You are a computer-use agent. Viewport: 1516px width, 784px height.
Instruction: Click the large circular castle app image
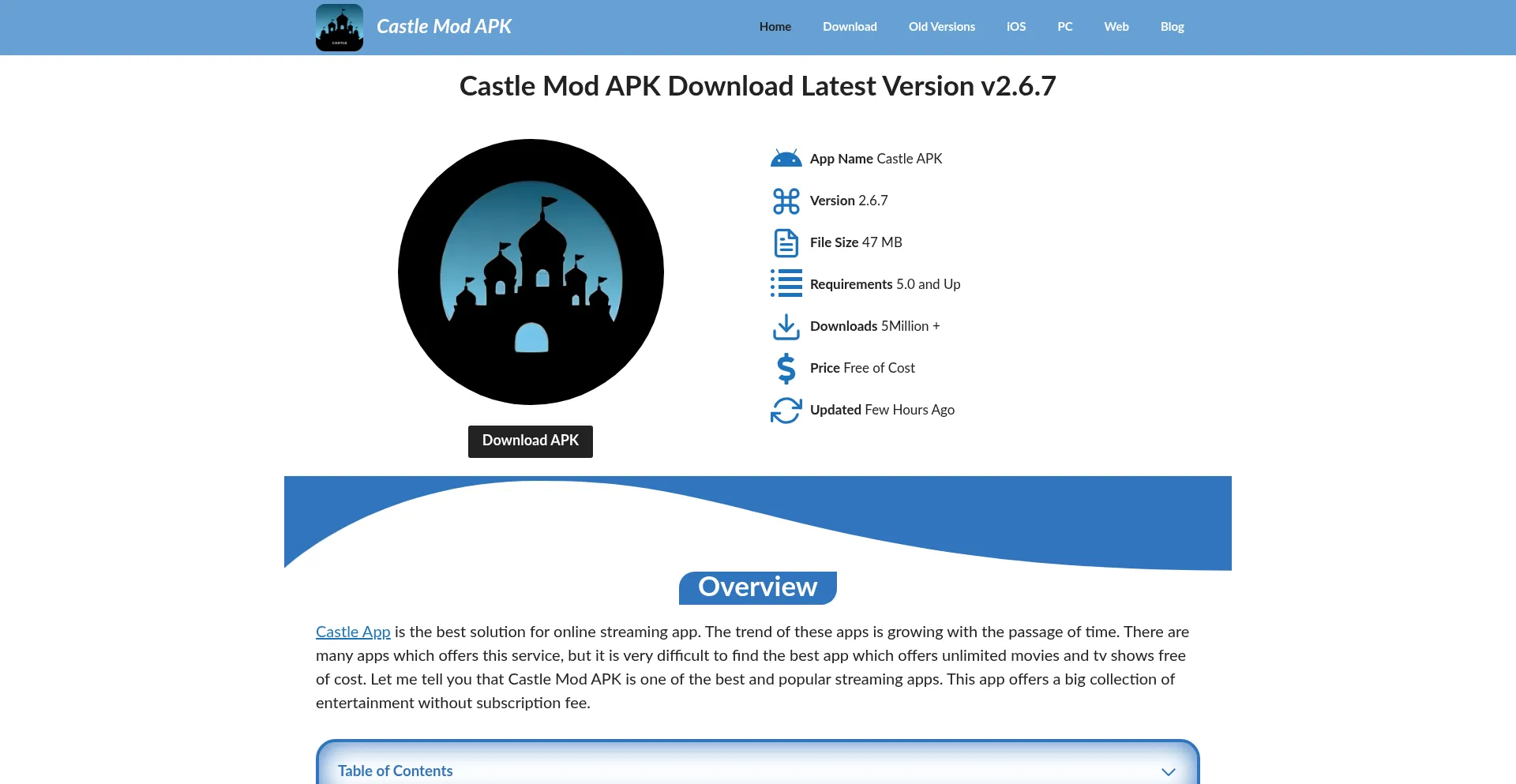coord(531,272)
